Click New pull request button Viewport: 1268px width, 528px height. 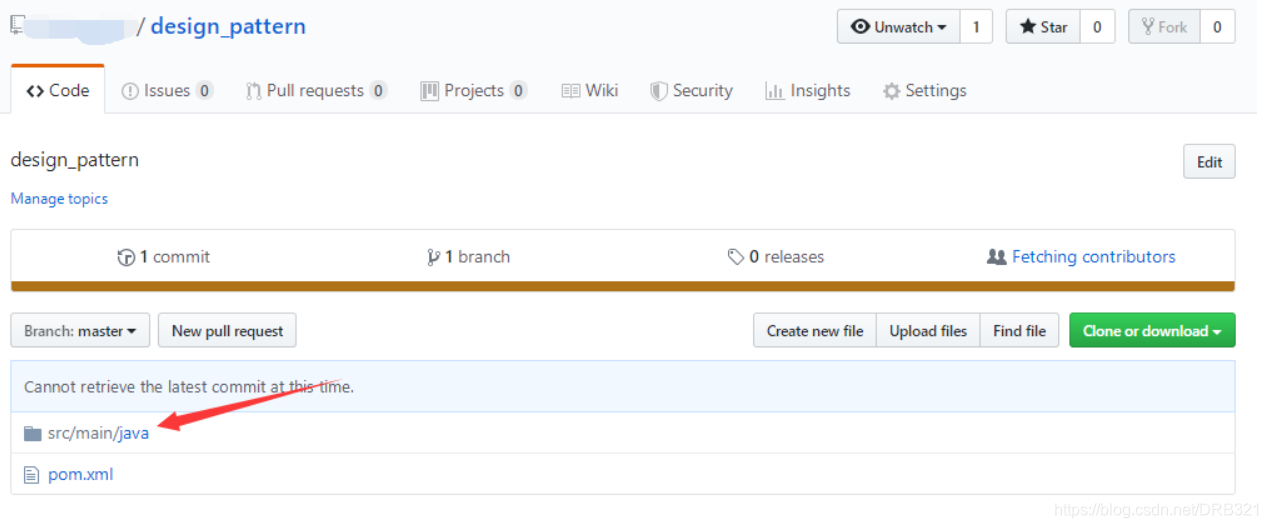(227, 331)
